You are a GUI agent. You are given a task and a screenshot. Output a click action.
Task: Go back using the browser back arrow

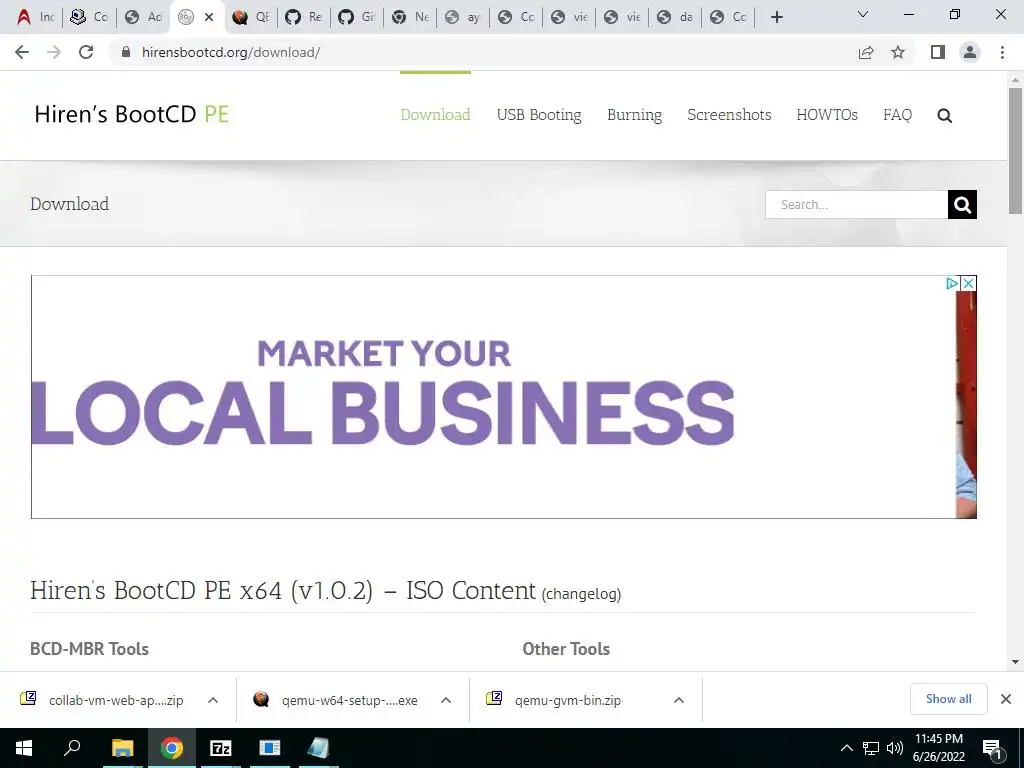(x=22, y=52)
